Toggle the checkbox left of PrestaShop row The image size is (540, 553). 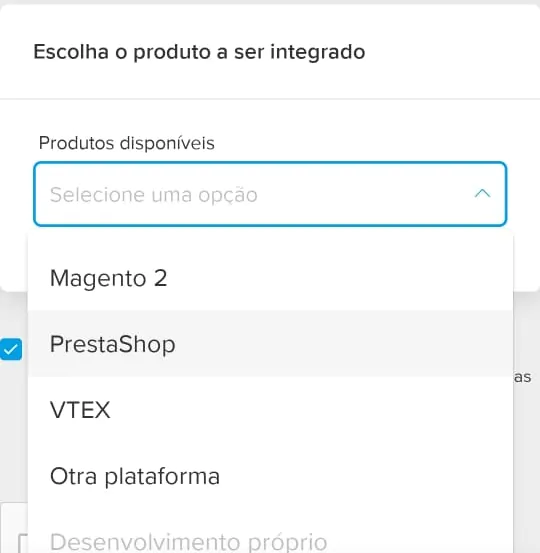tap(11, 349)
